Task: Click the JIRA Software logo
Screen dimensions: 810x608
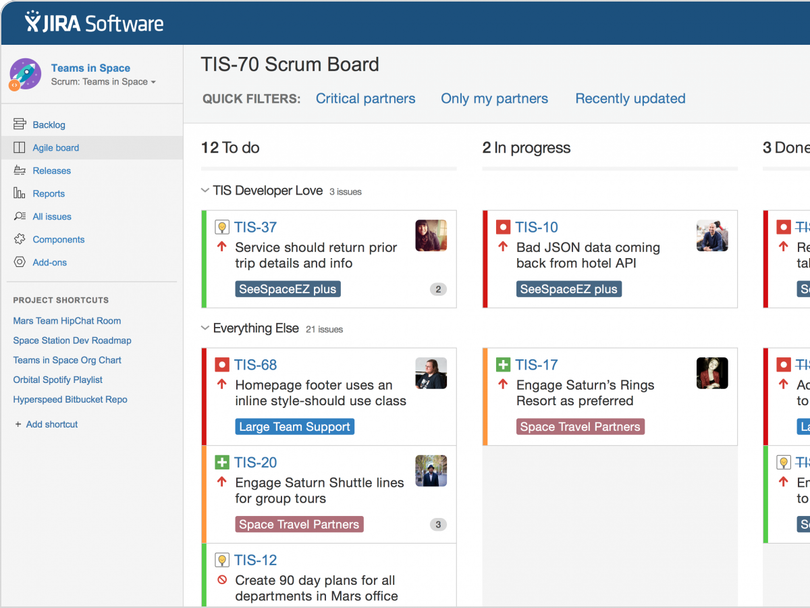Action: tap(94, 23)
